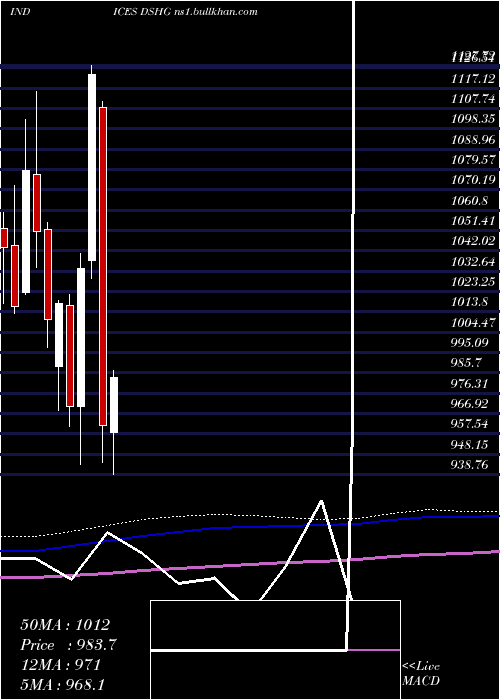The image size is (500, 700).
Task: Click the 1117.12 price level label
Action: (473, 79)
